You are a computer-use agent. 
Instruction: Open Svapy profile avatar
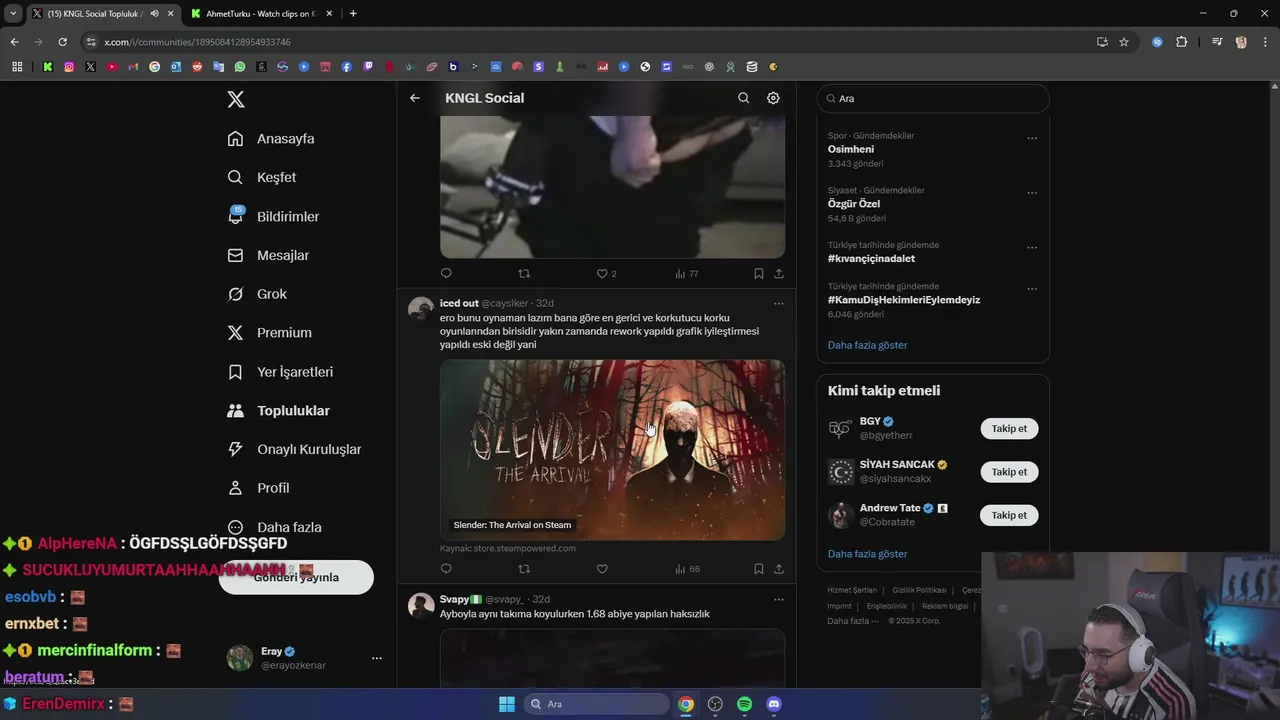click(421, 605)
